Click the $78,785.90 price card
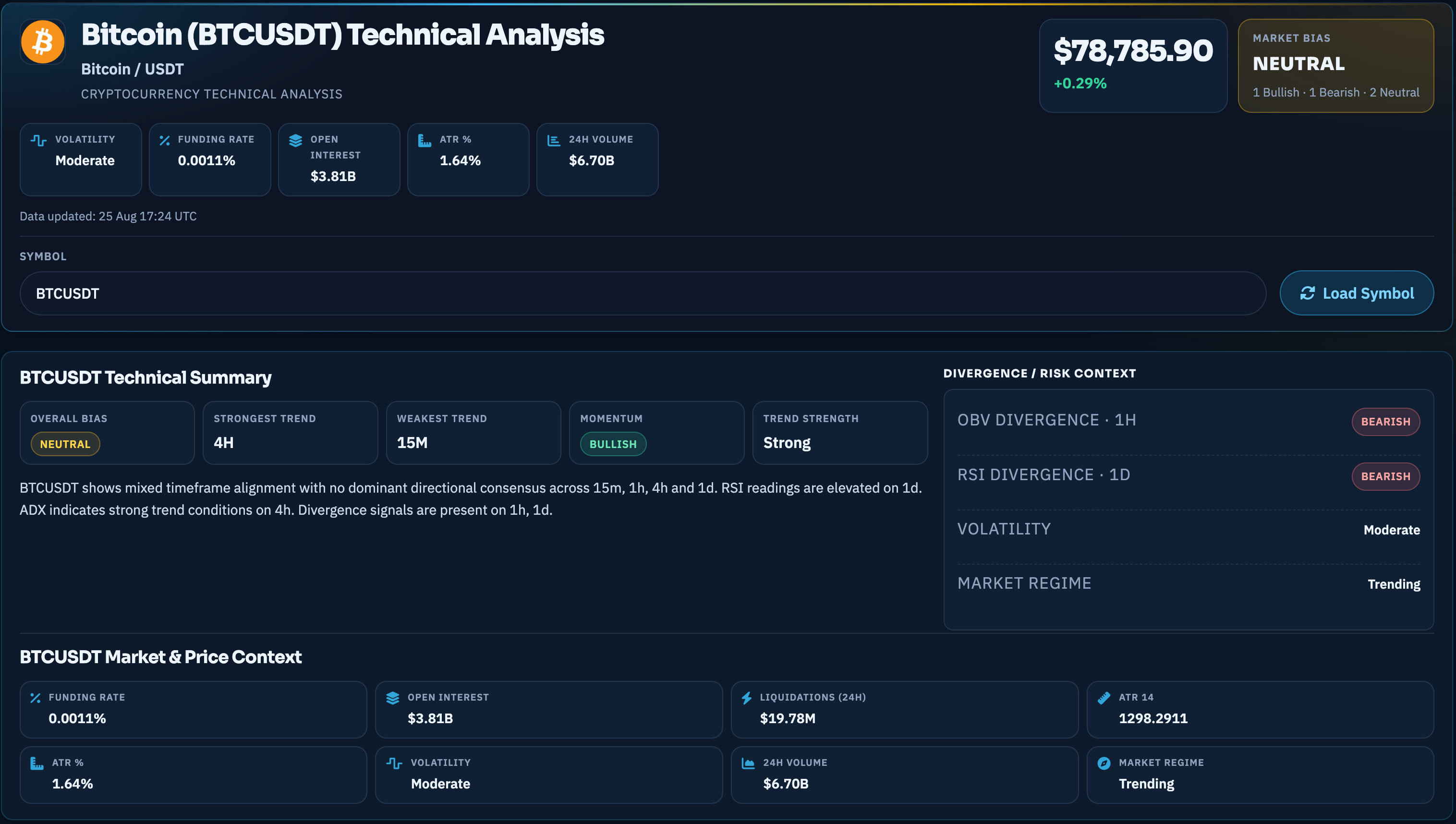This screenshot has width=1456, height=824. (1133, 66)
